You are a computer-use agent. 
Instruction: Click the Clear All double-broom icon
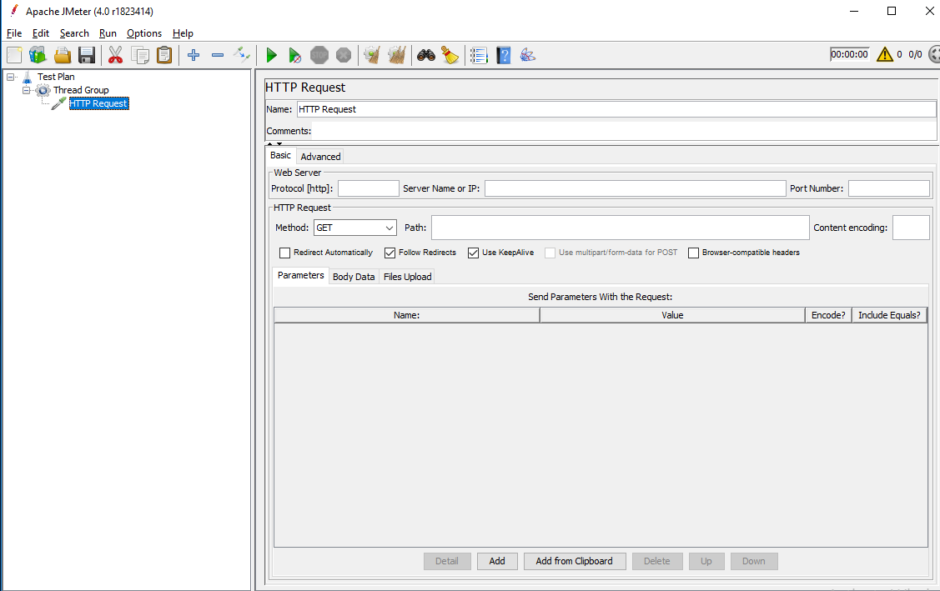click(x=396, y=55)
